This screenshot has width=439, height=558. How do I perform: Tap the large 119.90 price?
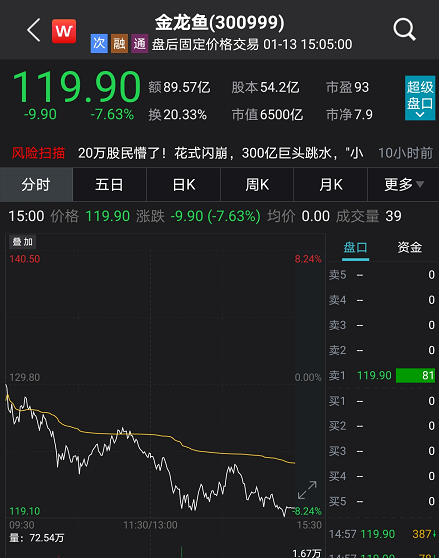click(x=77, y=86)
